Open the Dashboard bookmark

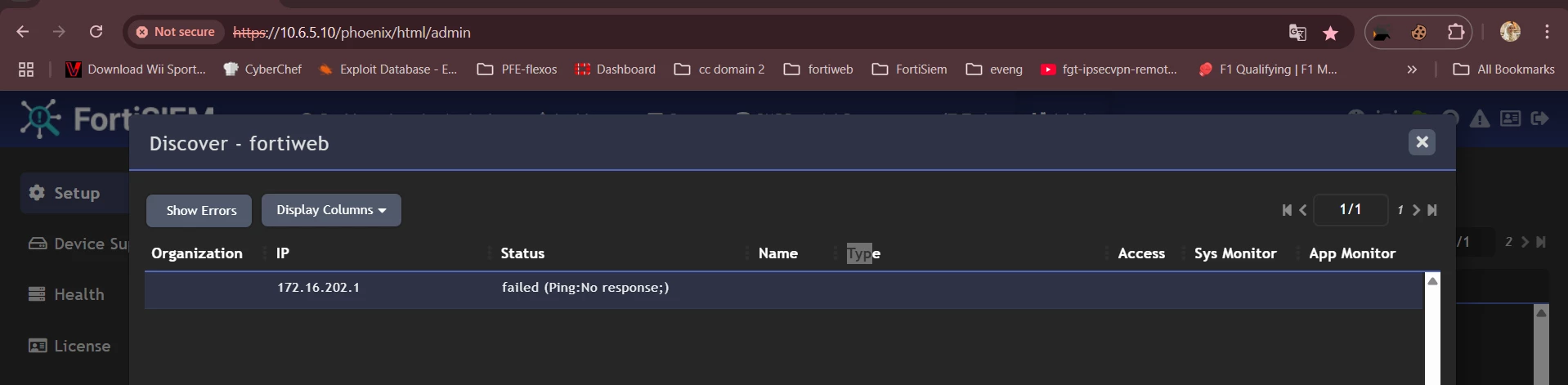(x=616, y=69)
